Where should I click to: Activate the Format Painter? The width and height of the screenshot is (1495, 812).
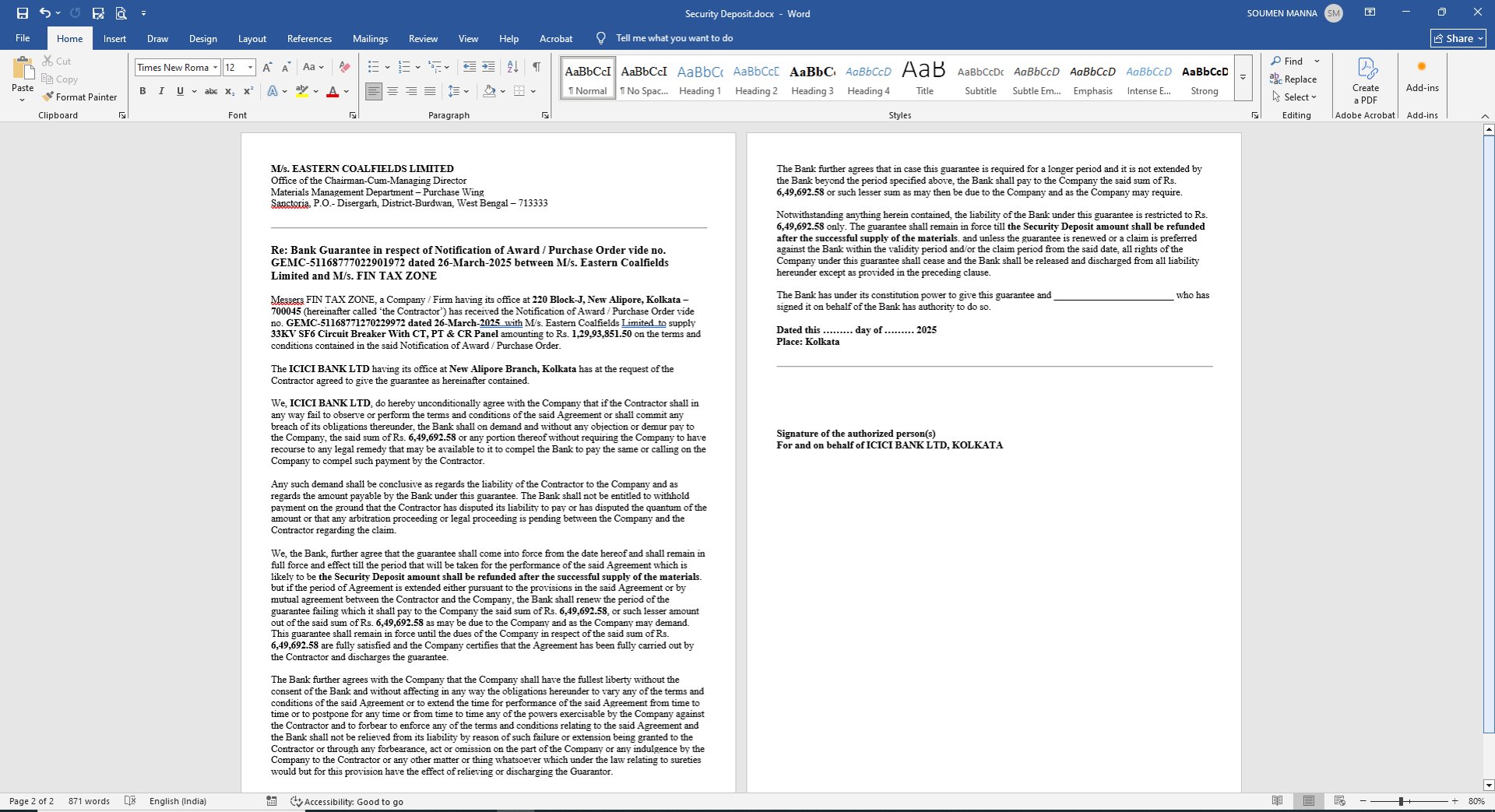pos(80,97)
